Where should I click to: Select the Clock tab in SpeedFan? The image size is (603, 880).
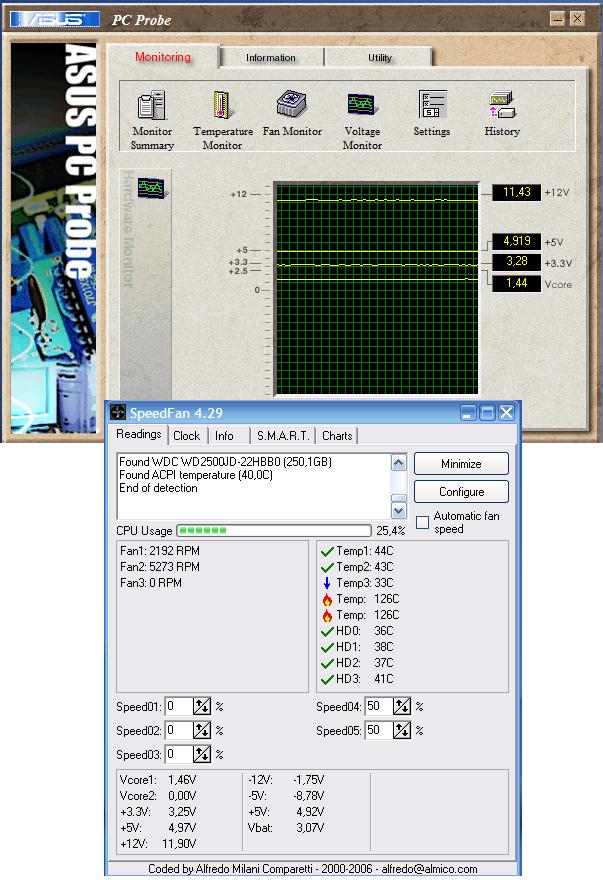point(186,436)
